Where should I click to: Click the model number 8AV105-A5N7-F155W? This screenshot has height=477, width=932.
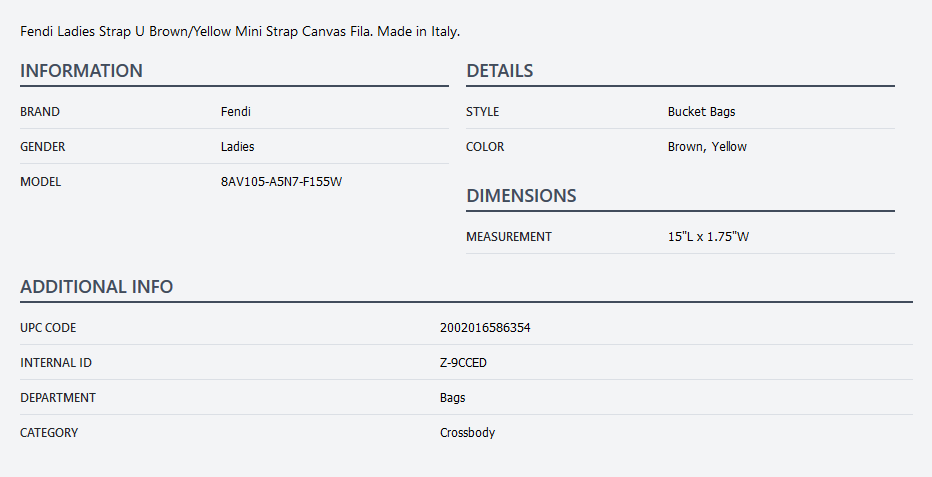pyautogui.click(x=282, y=182)
